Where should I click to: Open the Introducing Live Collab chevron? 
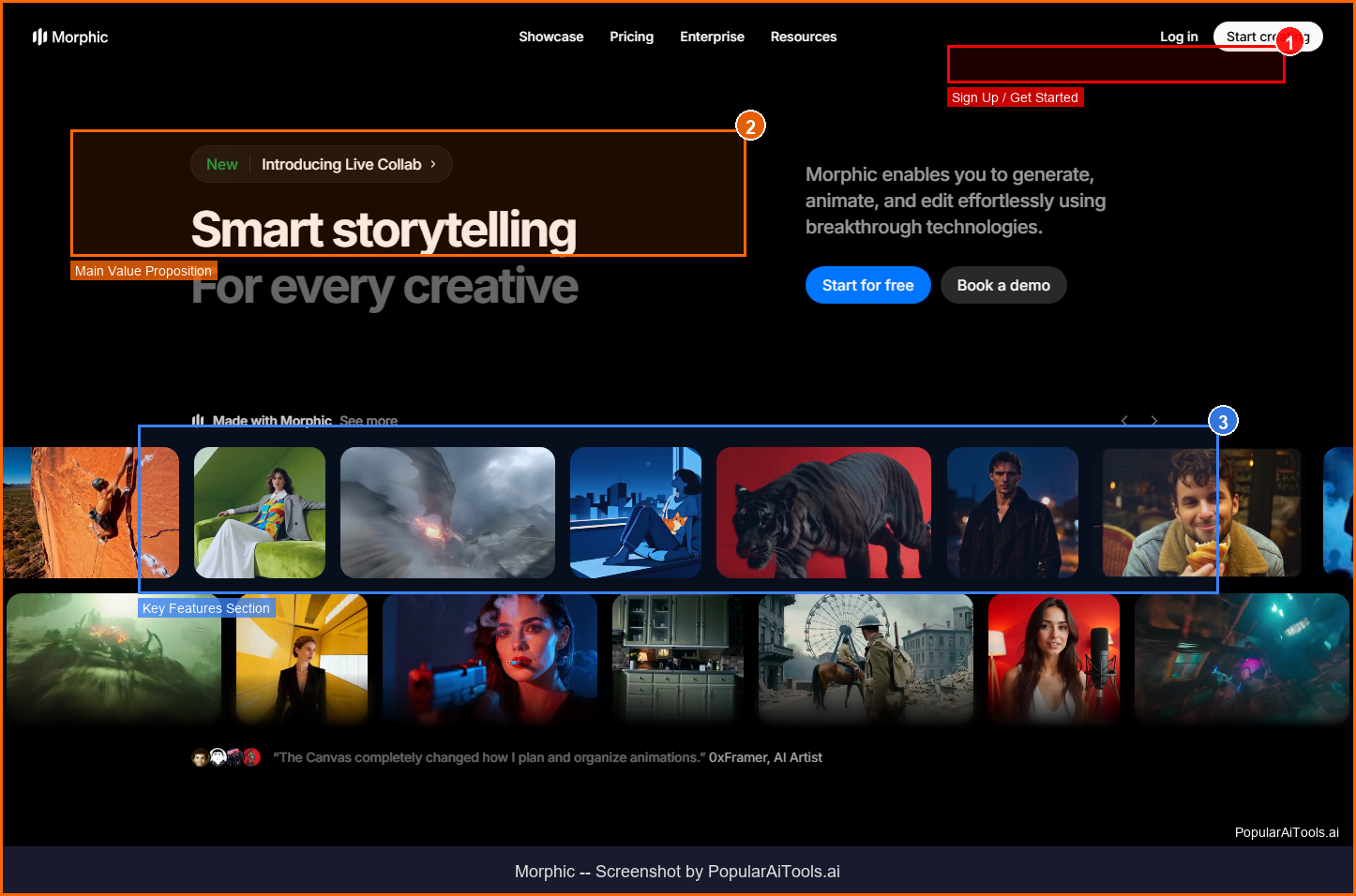click(x=433, y=164)
